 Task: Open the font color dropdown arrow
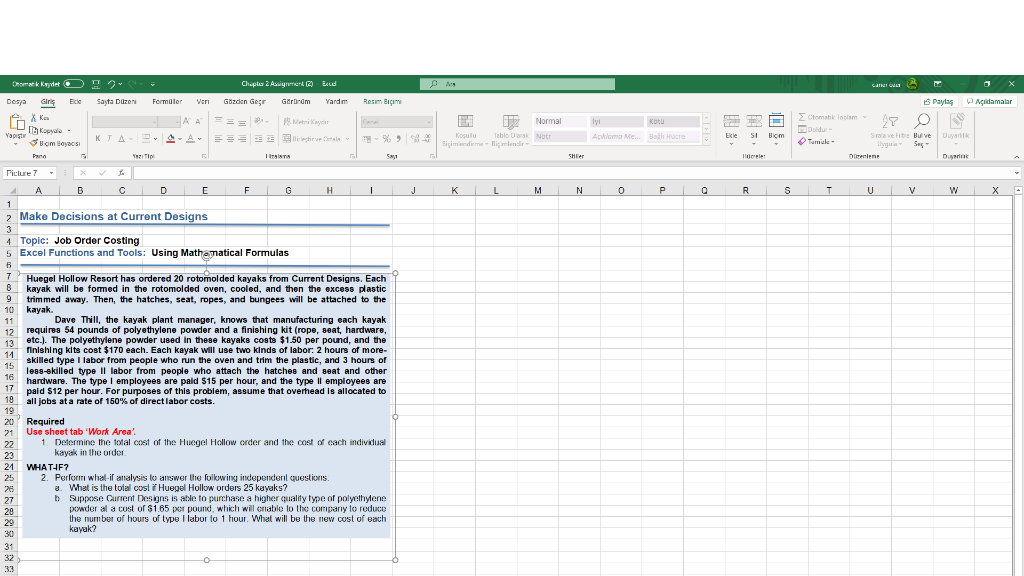tap(200, 139)
